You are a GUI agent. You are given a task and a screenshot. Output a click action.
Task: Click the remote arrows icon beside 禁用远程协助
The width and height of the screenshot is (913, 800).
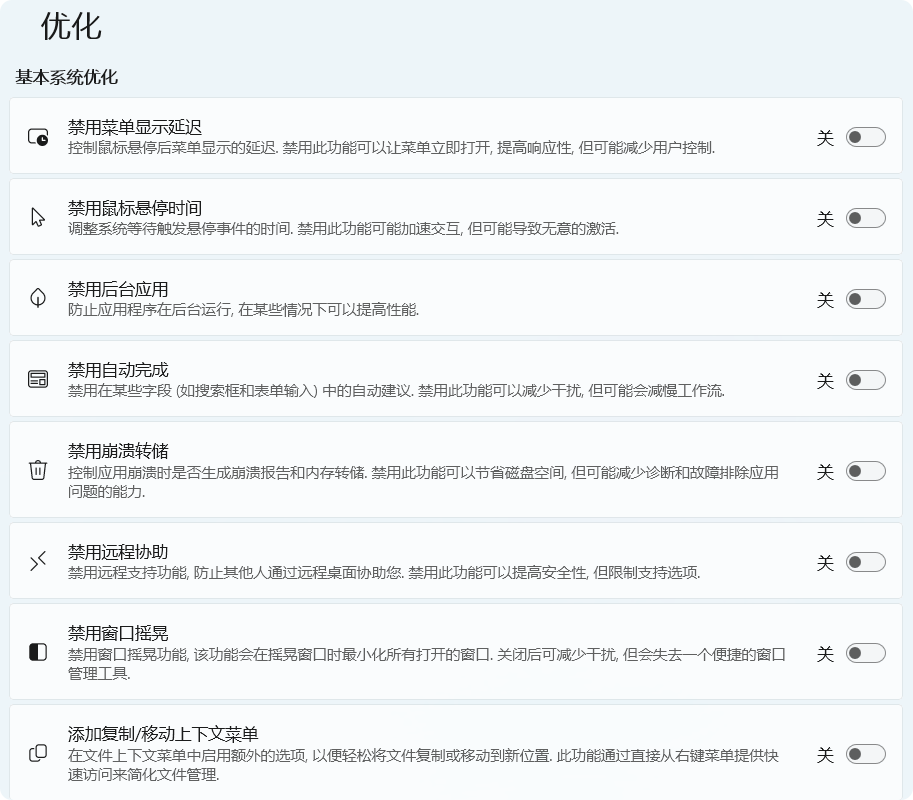coord(38,563)
